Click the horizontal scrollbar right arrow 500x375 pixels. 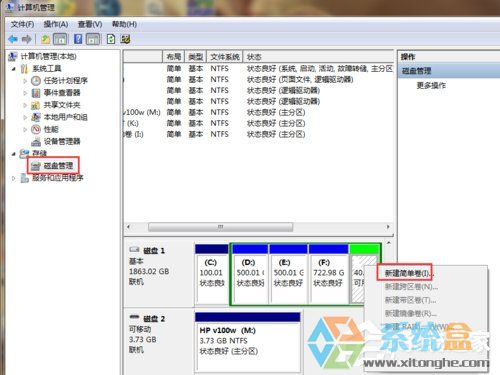[388, 227]
